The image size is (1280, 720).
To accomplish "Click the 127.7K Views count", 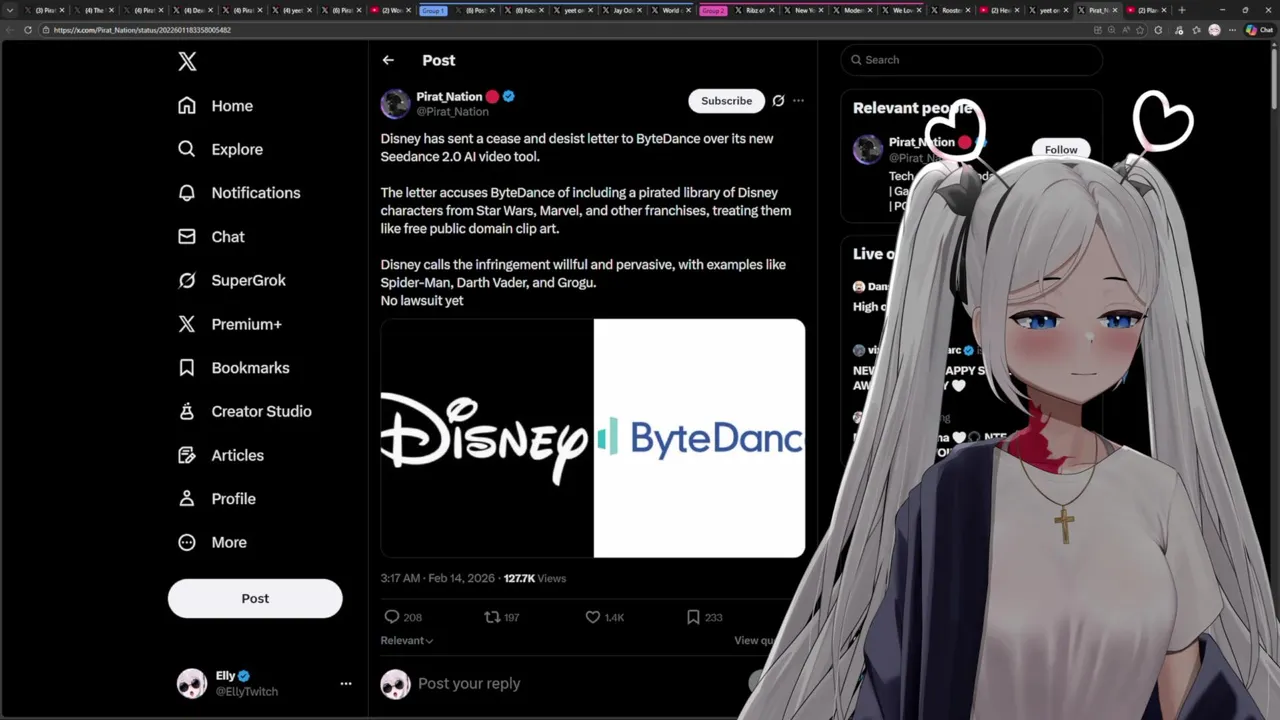I will 535,578.
